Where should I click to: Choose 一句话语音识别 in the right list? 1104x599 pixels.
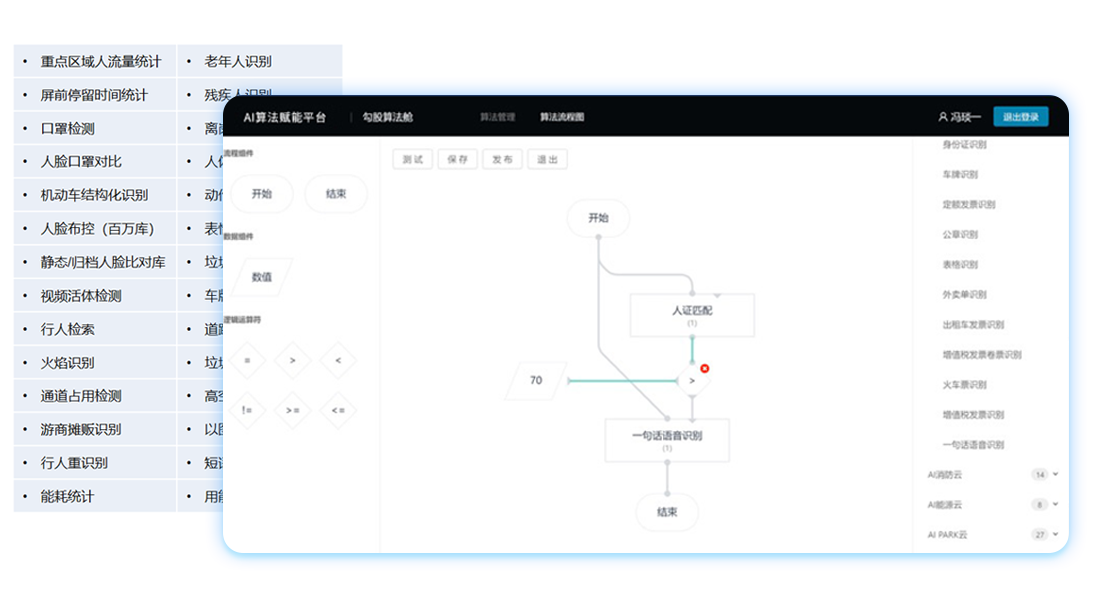coord(973,445)
